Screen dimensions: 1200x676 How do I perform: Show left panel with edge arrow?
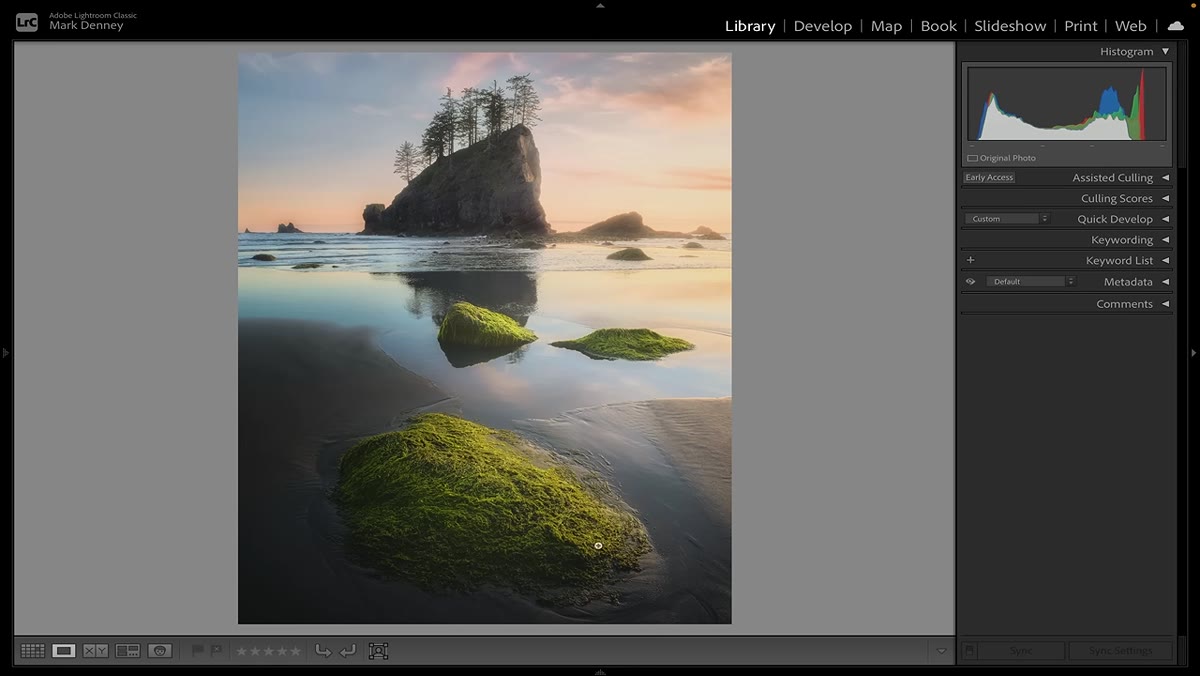click(5, 353)
